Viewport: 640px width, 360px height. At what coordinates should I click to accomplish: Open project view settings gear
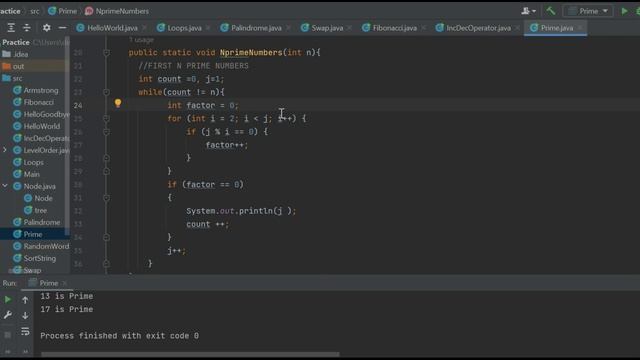point(47,28)
